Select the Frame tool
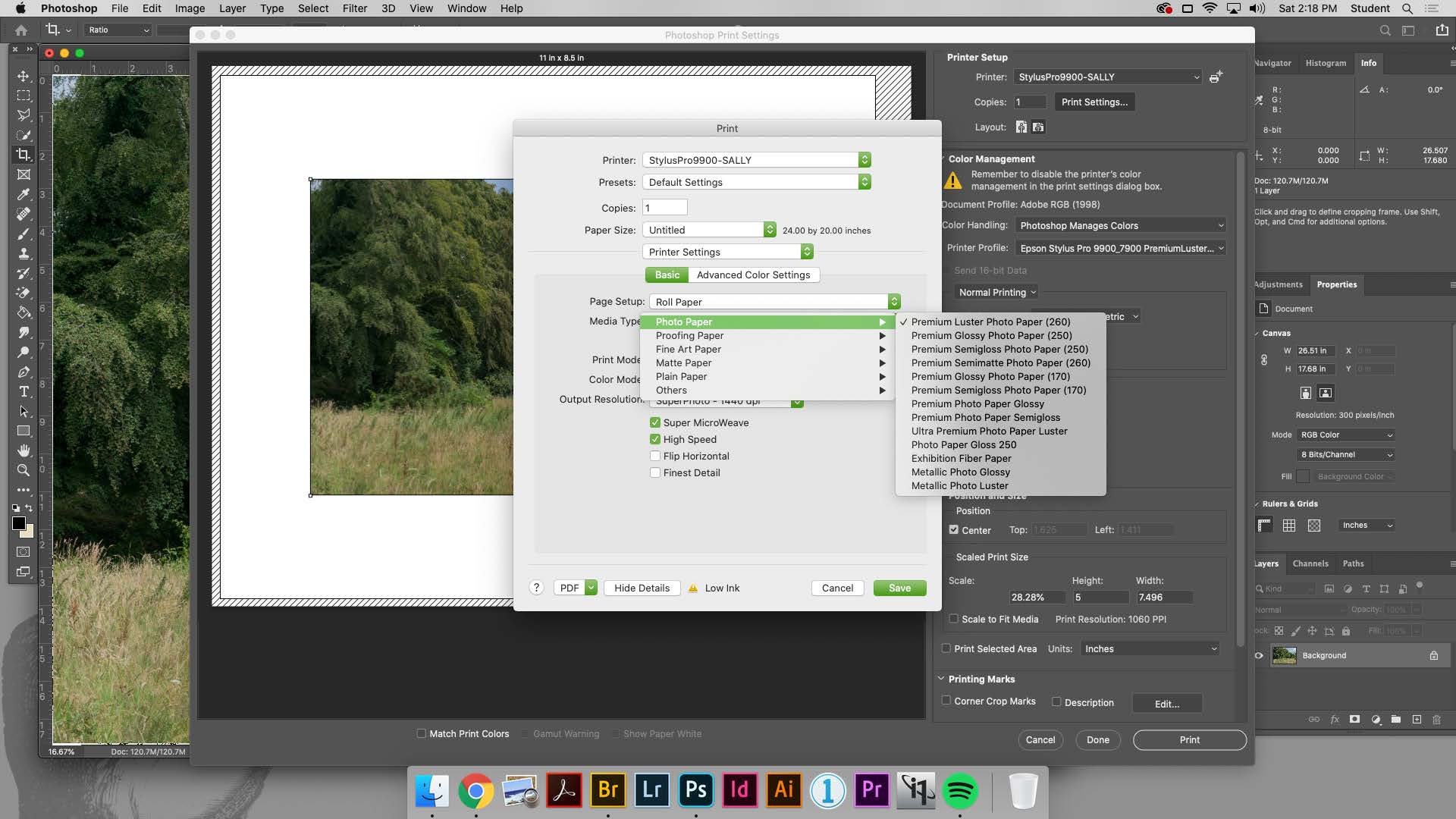The height and width of the screenshot is (819, 1456). (24, 174)
